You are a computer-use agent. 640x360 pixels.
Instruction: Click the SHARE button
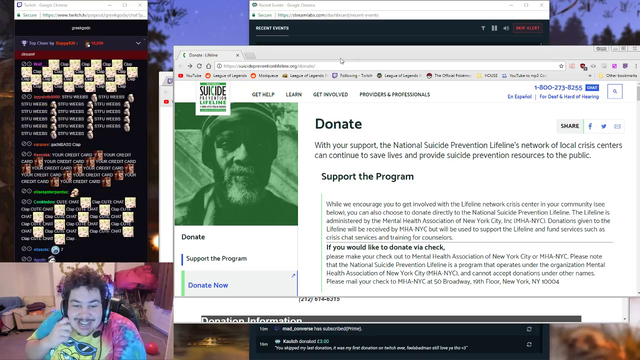570,126
